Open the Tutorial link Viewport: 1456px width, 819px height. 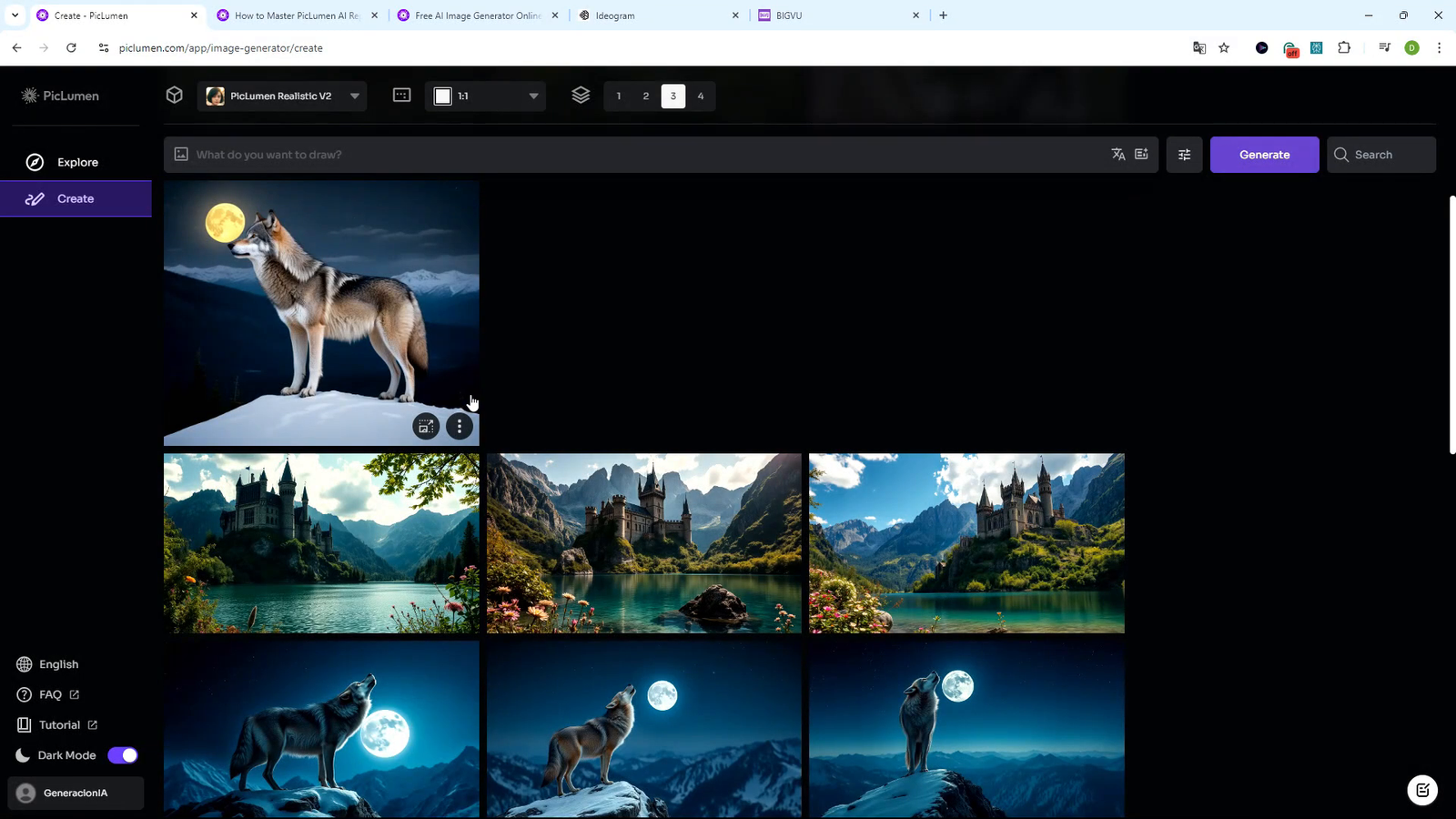point(59,725)
